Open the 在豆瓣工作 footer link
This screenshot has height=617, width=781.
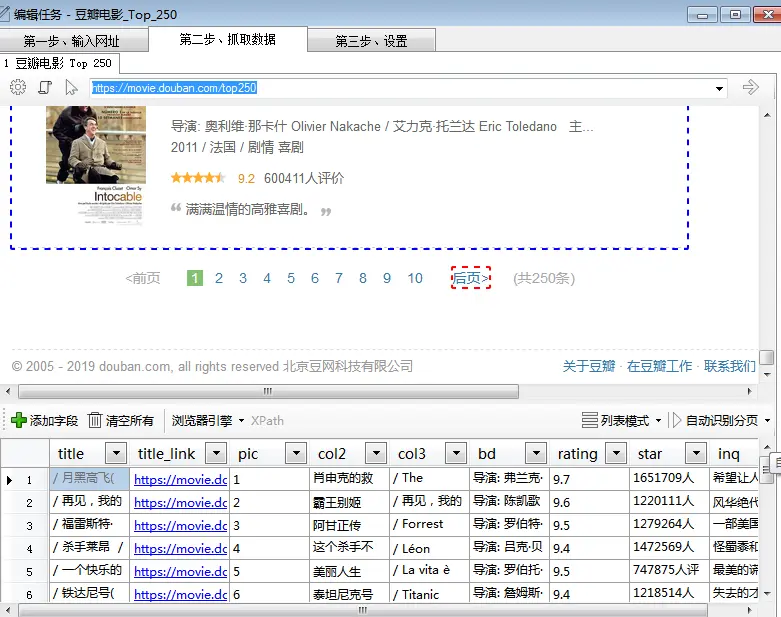point(659,367)
